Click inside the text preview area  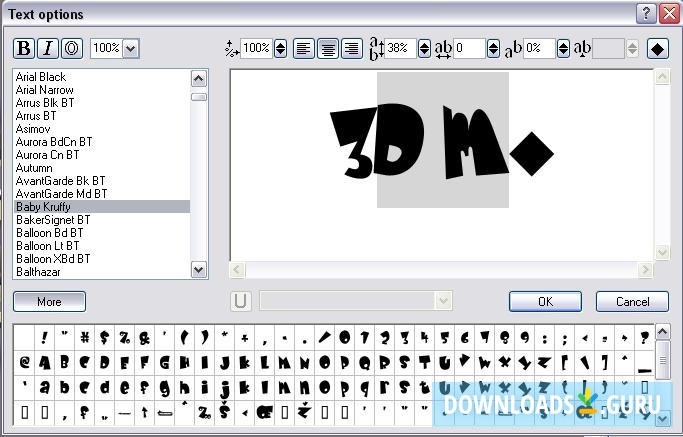[442, 166]
